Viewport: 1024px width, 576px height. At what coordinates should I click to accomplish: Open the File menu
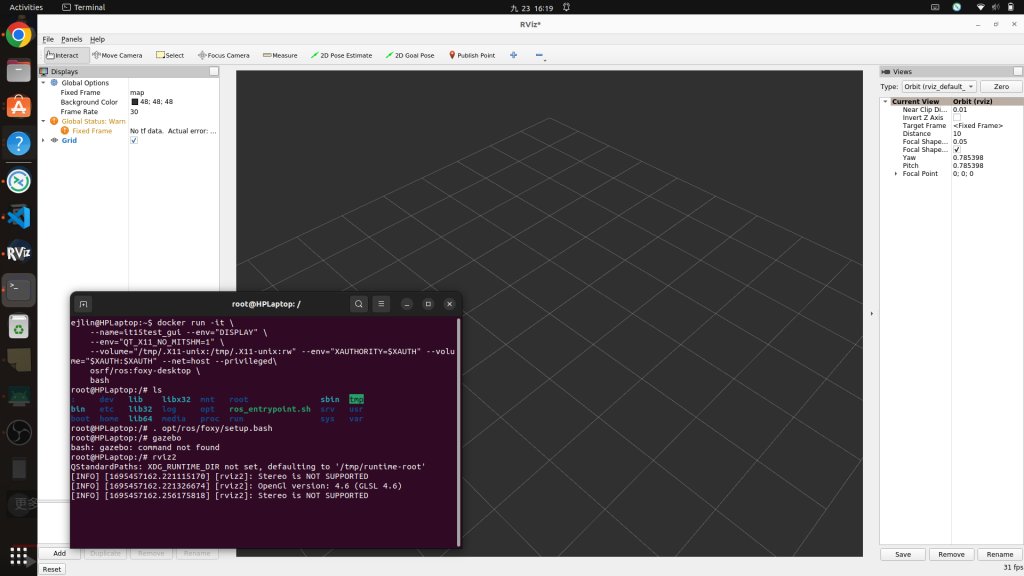(x=48, y=39)
